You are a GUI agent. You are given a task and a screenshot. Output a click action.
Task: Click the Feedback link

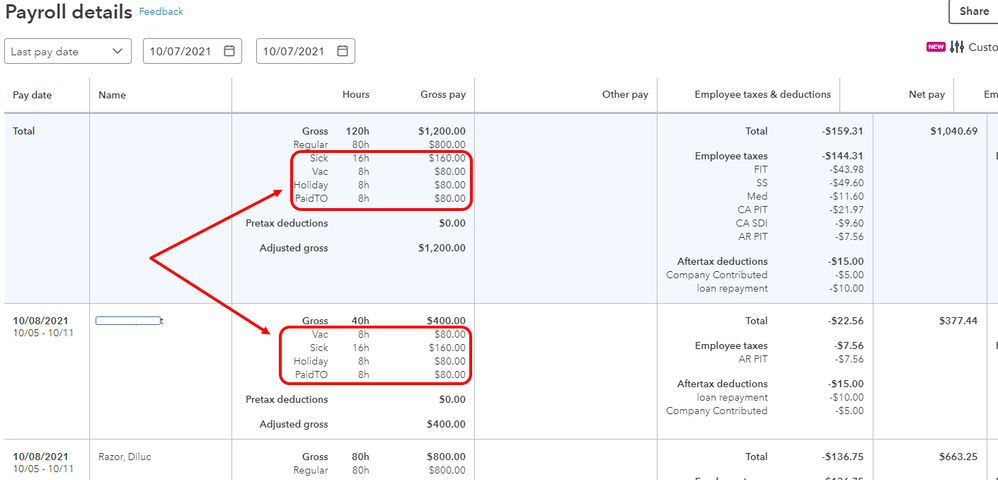(161, 12)
